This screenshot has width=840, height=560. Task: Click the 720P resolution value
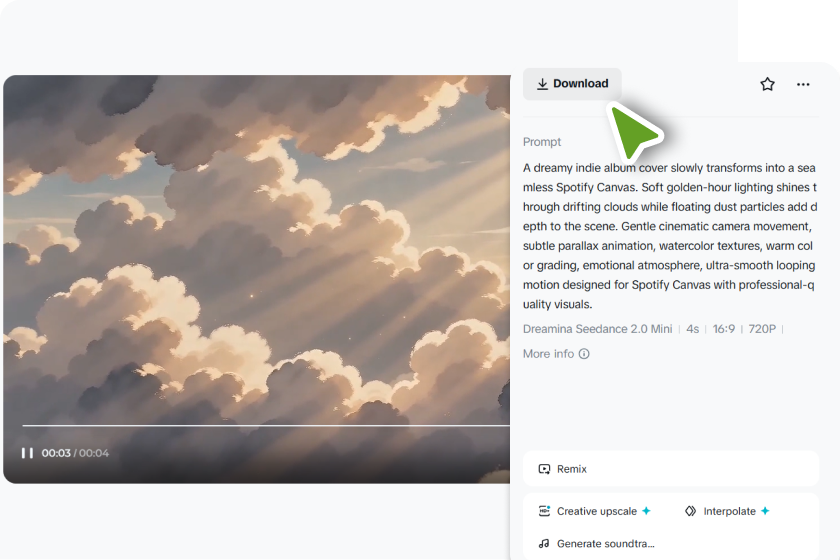click(762, 329)
